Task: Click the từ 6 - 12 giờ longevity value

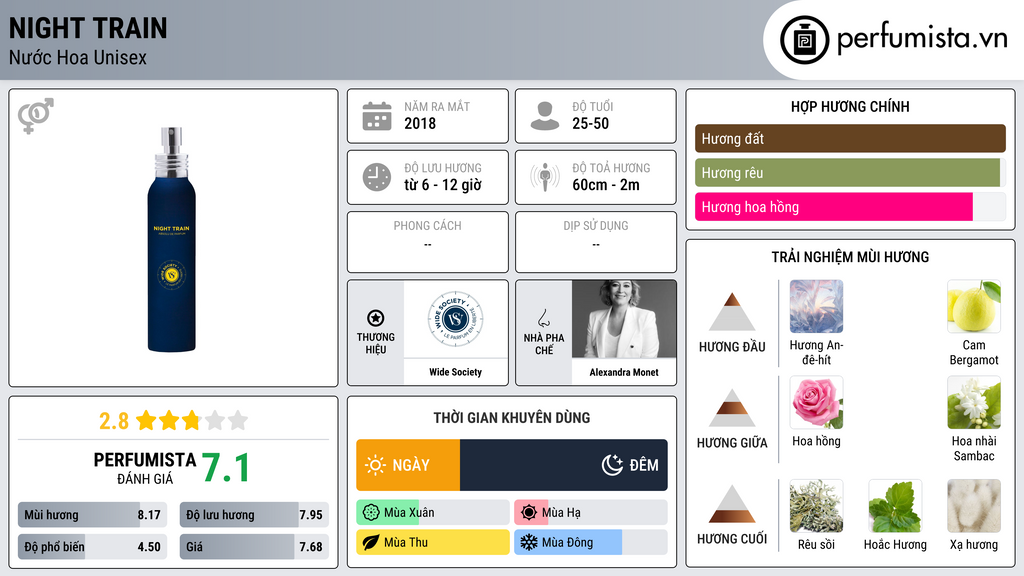Action: (x=443, y=185)
